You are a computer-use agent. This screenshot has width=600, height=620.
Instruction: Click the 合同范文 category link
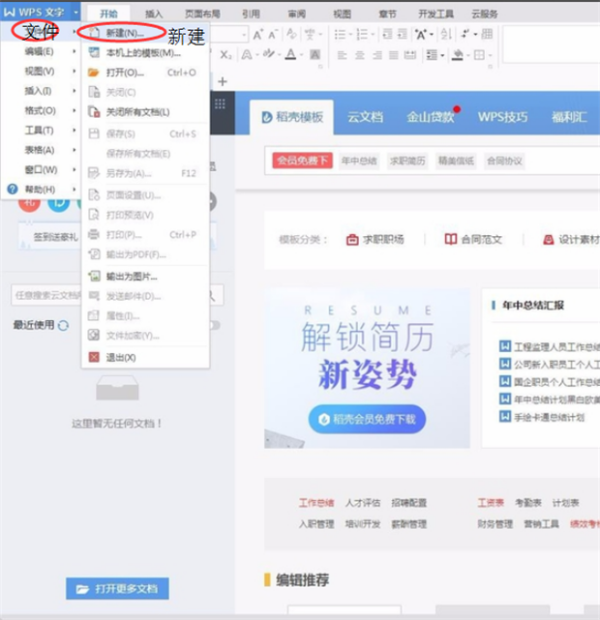pos(473,240)
